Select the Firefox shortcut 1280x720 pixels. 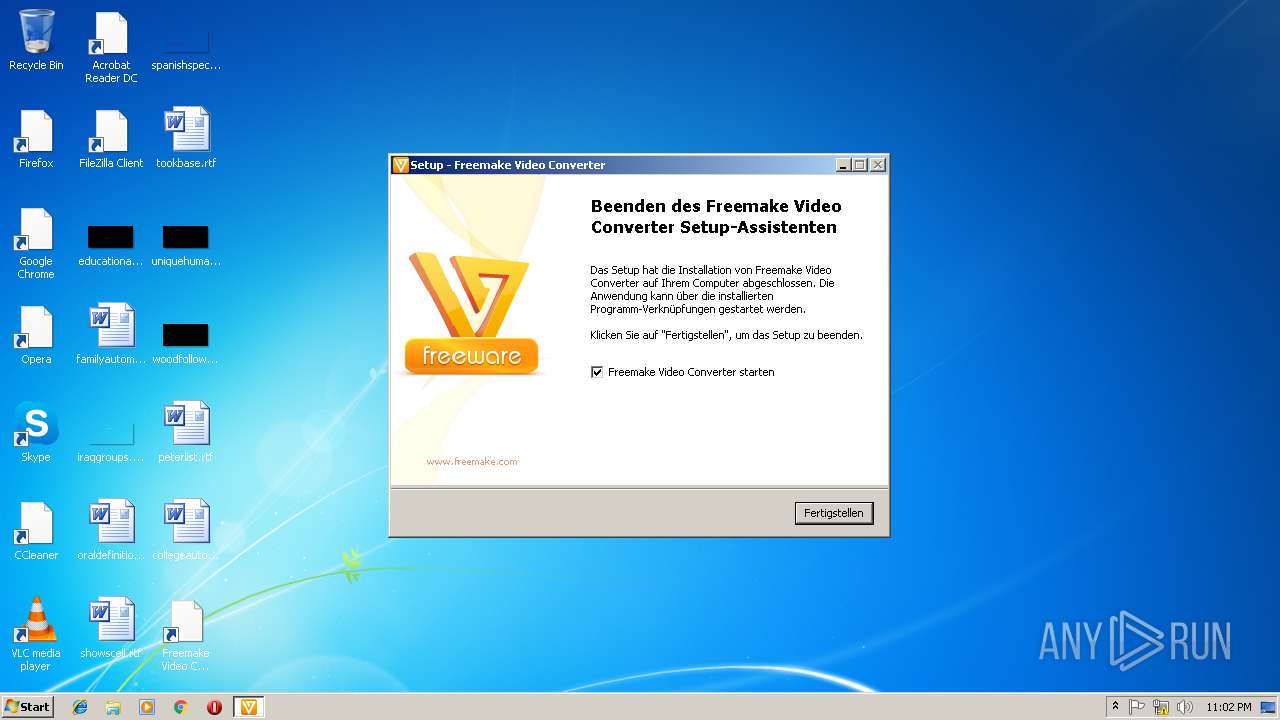click(x=36, y=139)
